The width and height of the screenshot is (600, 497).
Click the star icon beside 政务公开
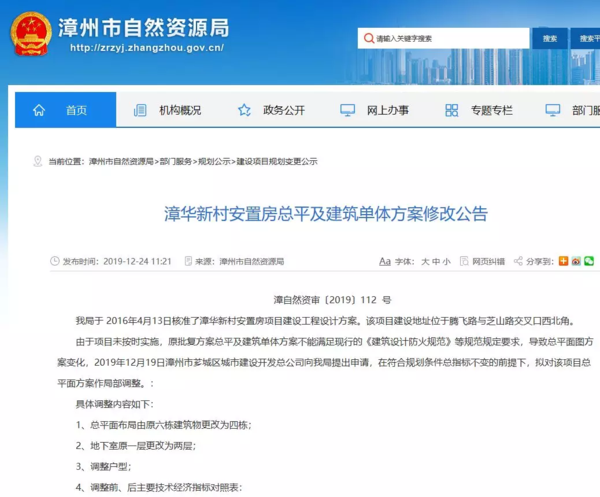tap(244, 110)
